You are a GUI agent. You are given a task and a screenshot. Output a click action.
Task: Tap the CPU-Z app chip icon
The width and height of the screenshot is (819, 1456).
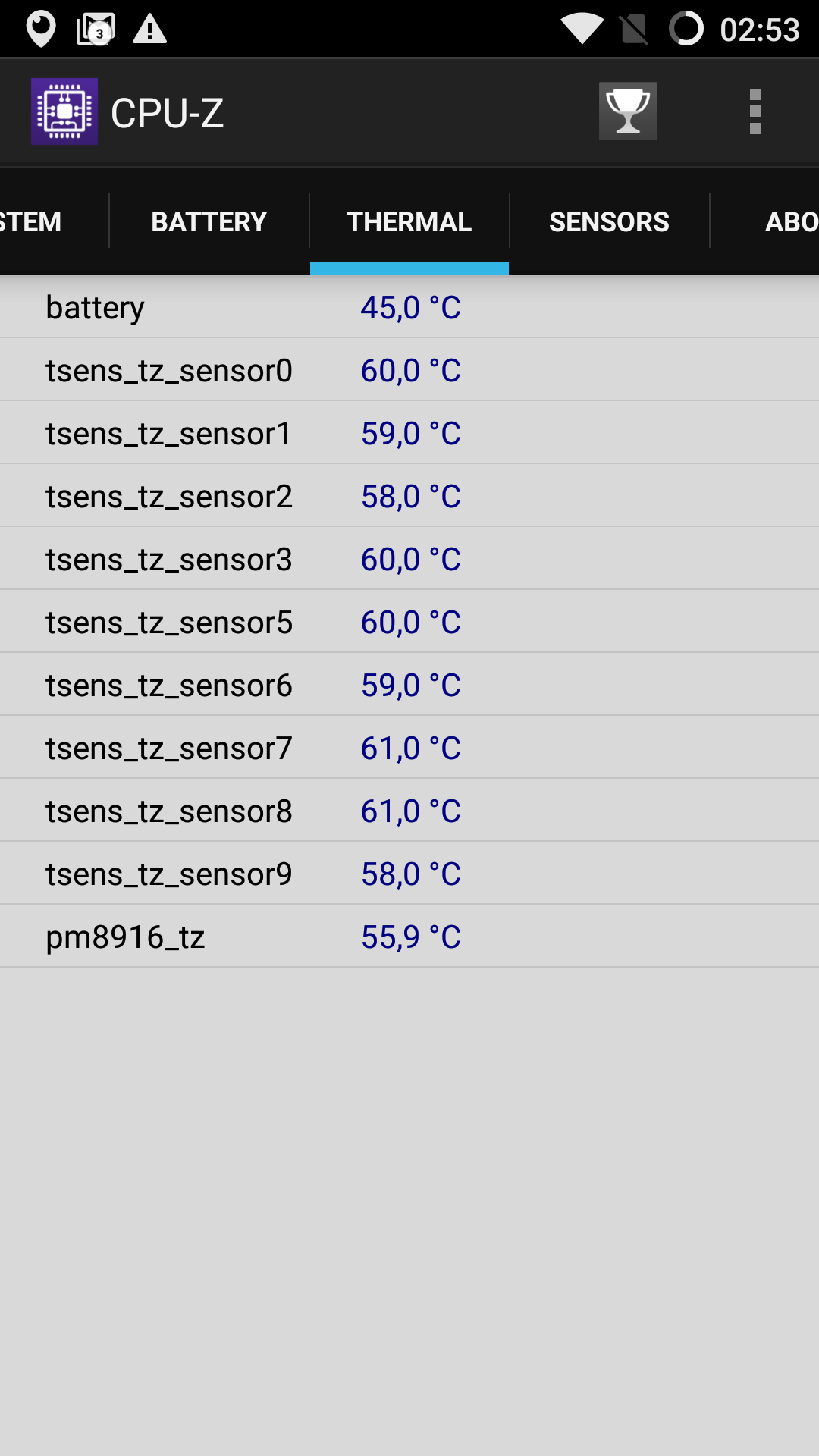point(64,111)
